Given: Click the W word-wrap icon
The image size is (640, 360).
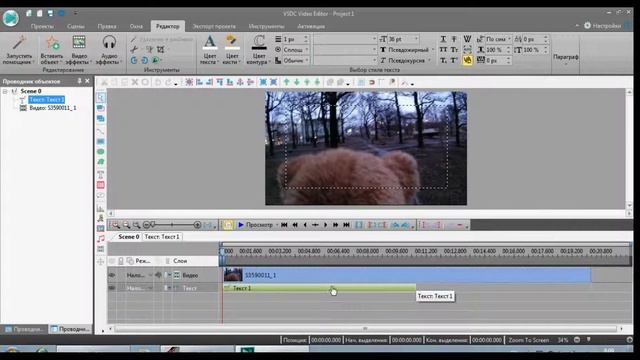Looking at the screenshot, I should point(467,39).
